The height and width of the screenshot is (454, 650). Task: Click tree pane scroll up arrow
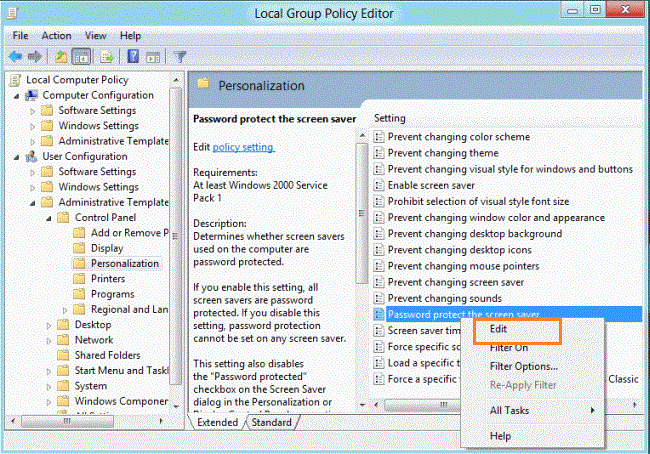[176, 80]
